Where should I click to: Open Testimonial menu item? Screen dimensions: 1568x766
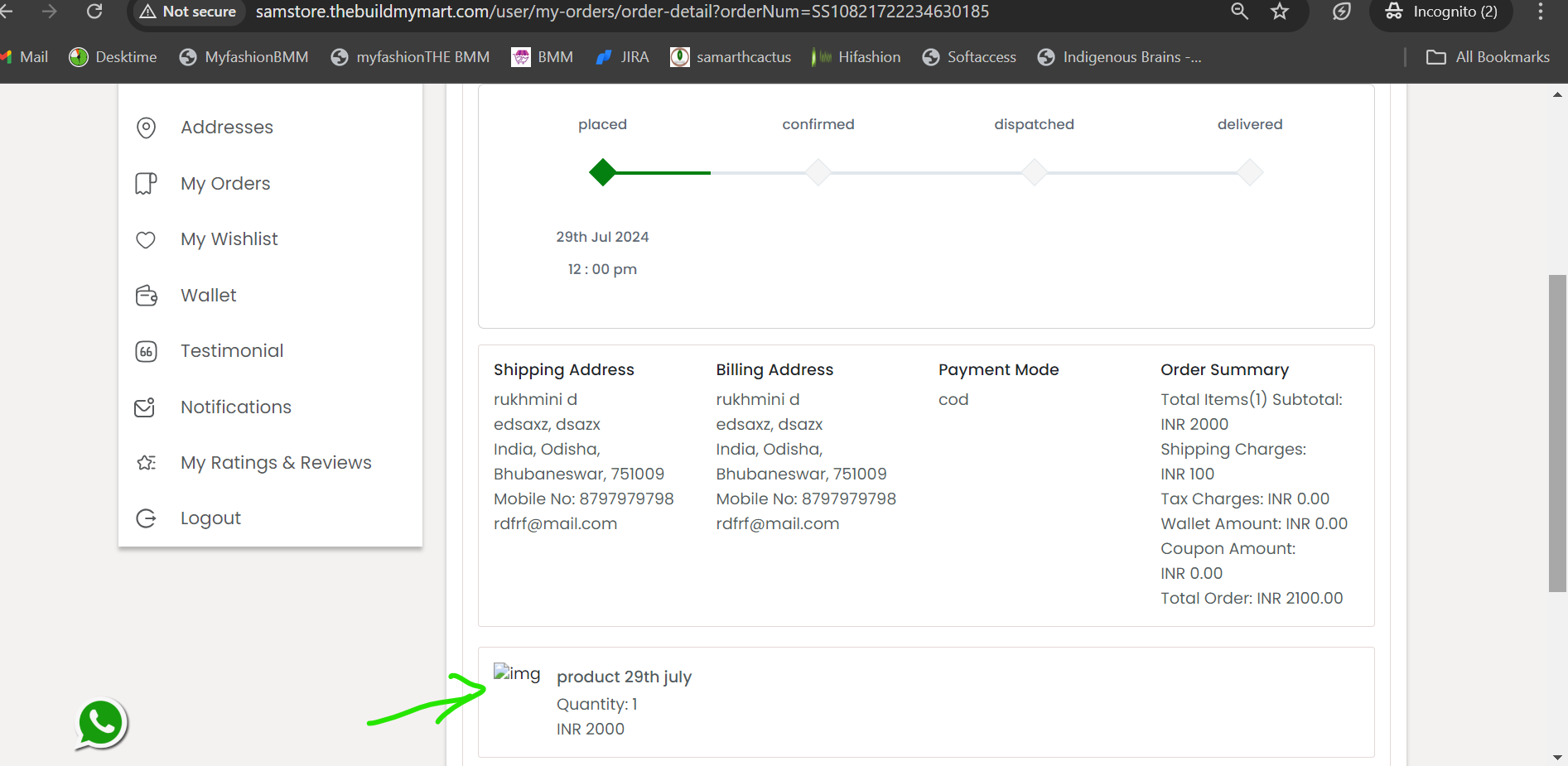pyautogui.click(x=232, y=351)
